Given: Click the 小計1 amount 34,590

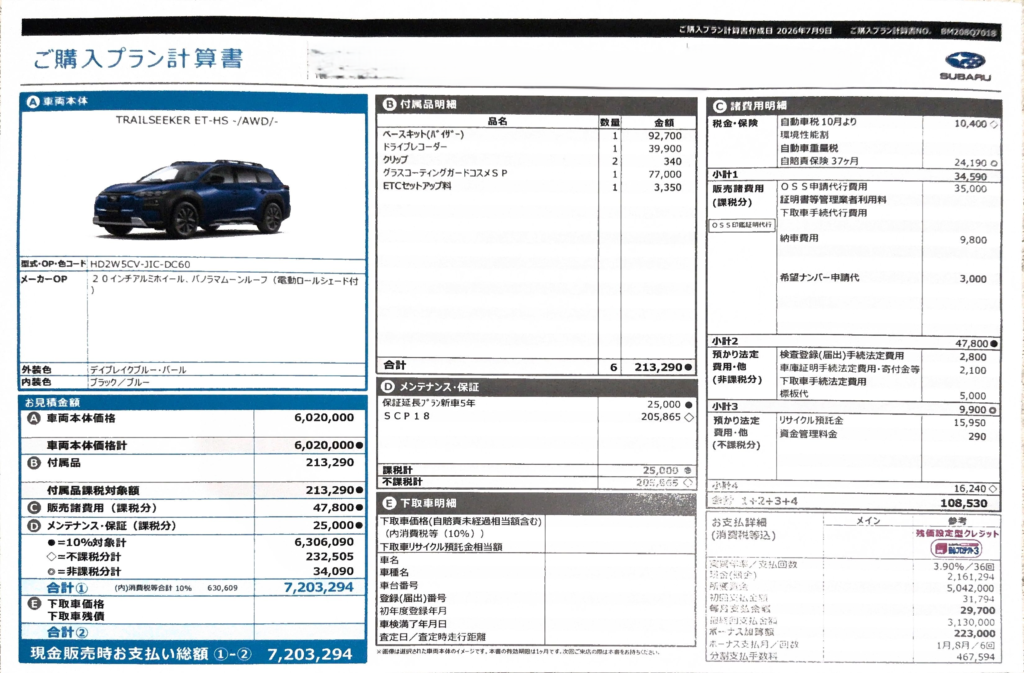Looking at the screenshot, I should coord(970,176).
